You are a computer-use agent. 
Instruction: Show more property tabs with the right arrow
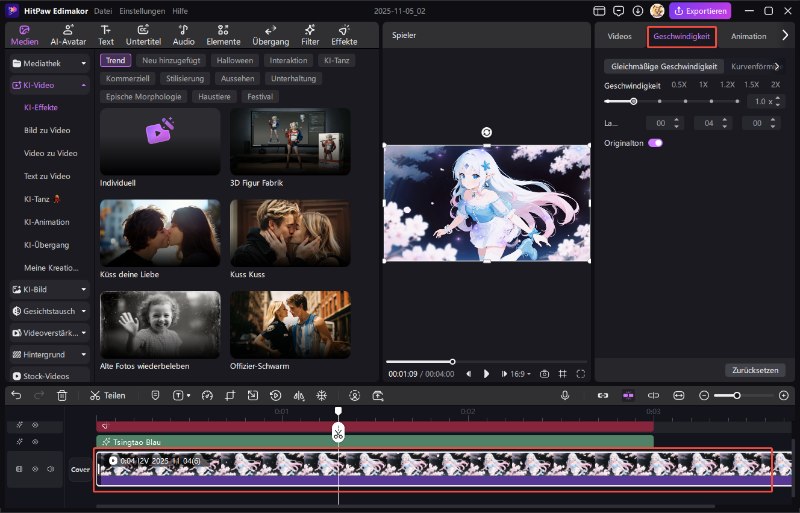tap(785, 35)
